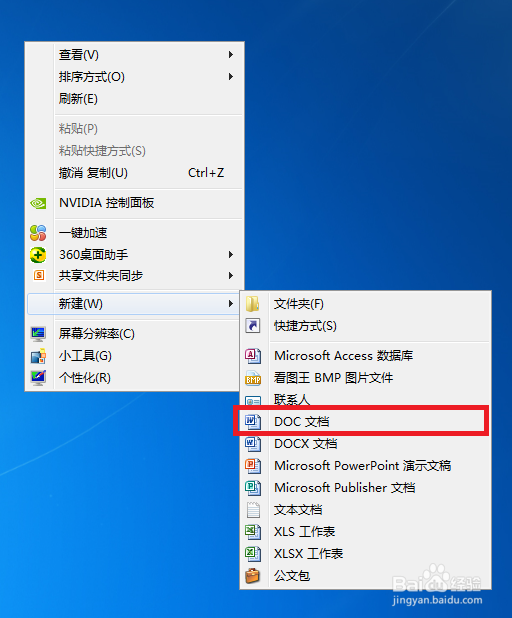Viewport: 512px width, 618px height.
Task: Create a new 文件夹(F)
Action: pos(365,304)
